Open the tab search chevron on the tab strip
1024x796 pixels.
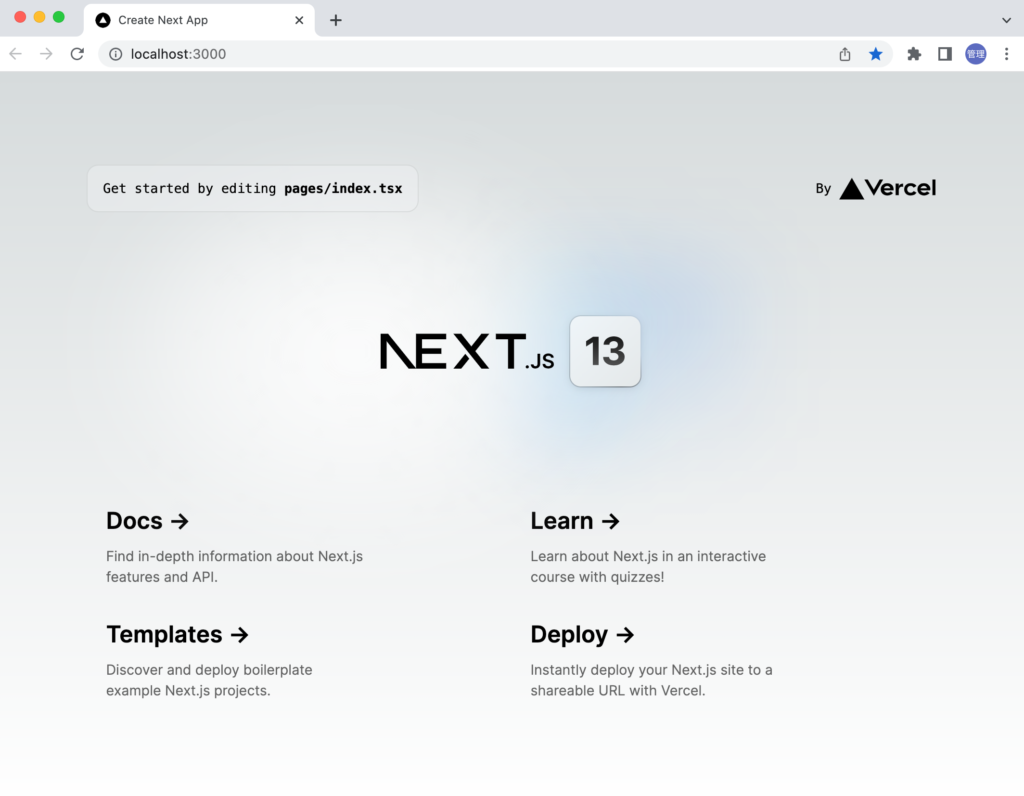pos(1007,19)
